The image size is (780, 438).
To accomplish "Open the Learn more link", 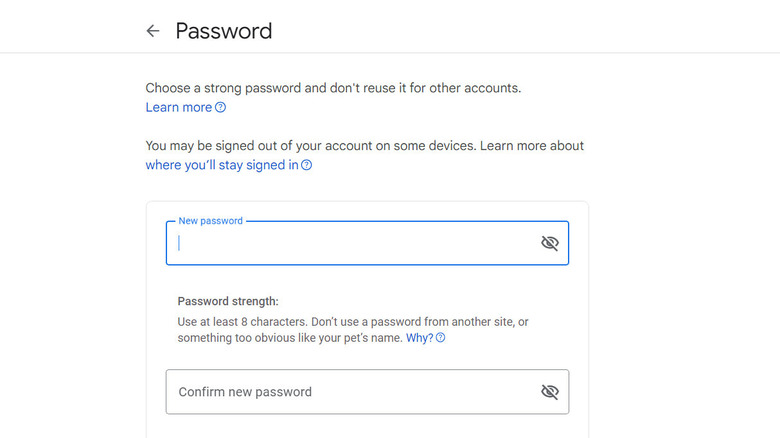I will 179,107.
